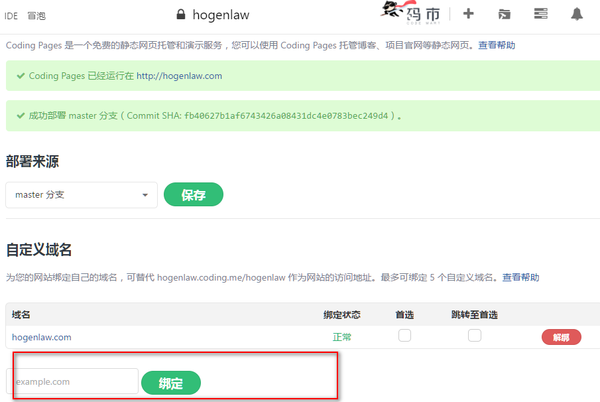
Task: Open the IDE menu item
Action: (x=11, y=16)
